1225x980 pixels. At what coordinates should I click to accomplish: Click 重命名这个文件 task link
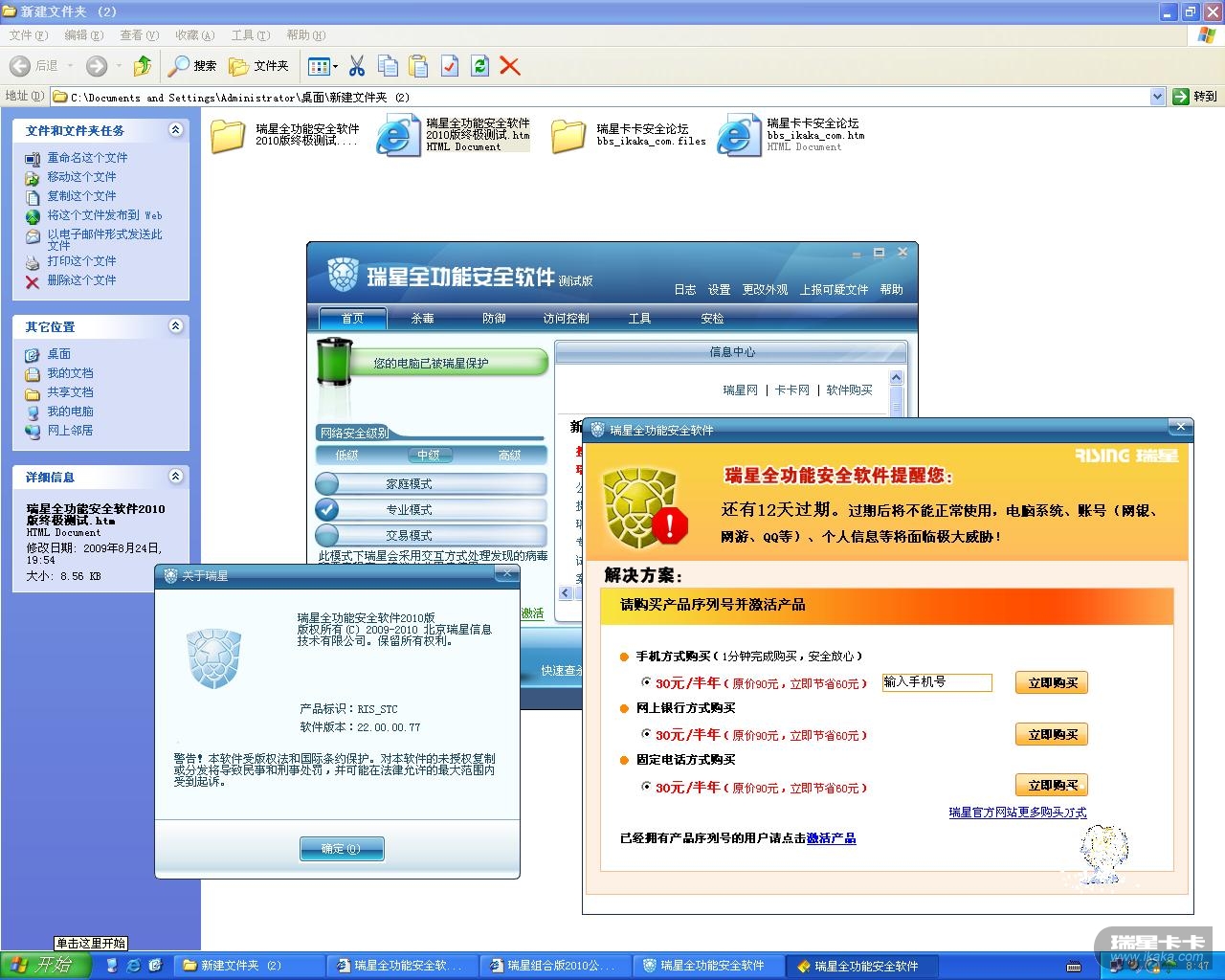tap(87, 158)
